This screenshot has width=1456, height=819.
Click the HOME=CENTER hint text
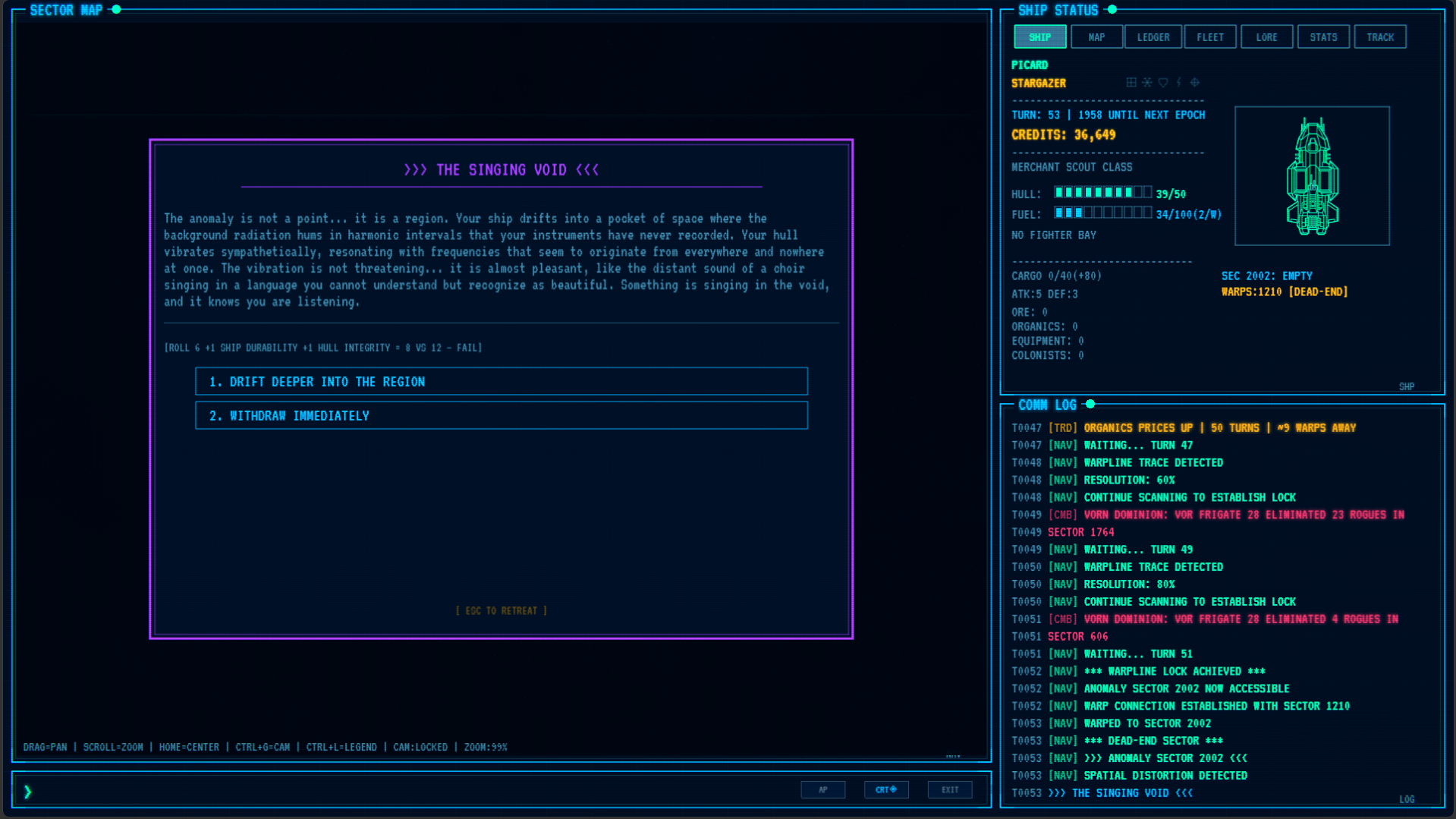189,748
